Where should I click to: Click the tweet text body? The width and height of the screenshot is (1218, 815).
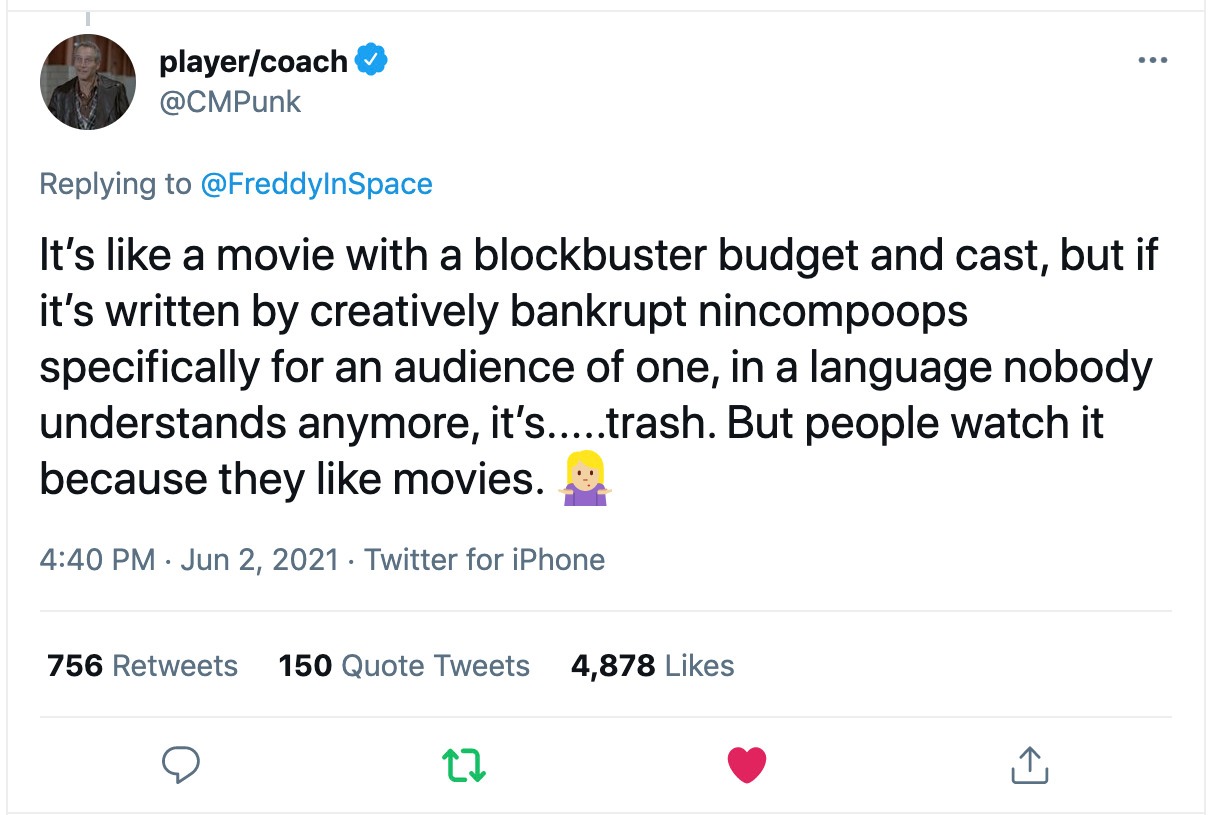coord(598,368)
